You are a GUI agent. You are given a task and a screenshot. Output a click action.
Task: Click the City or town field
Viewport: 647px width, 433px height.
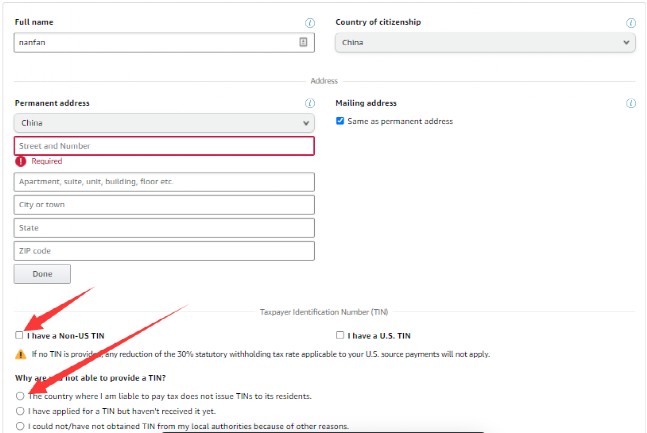[164, 205]
